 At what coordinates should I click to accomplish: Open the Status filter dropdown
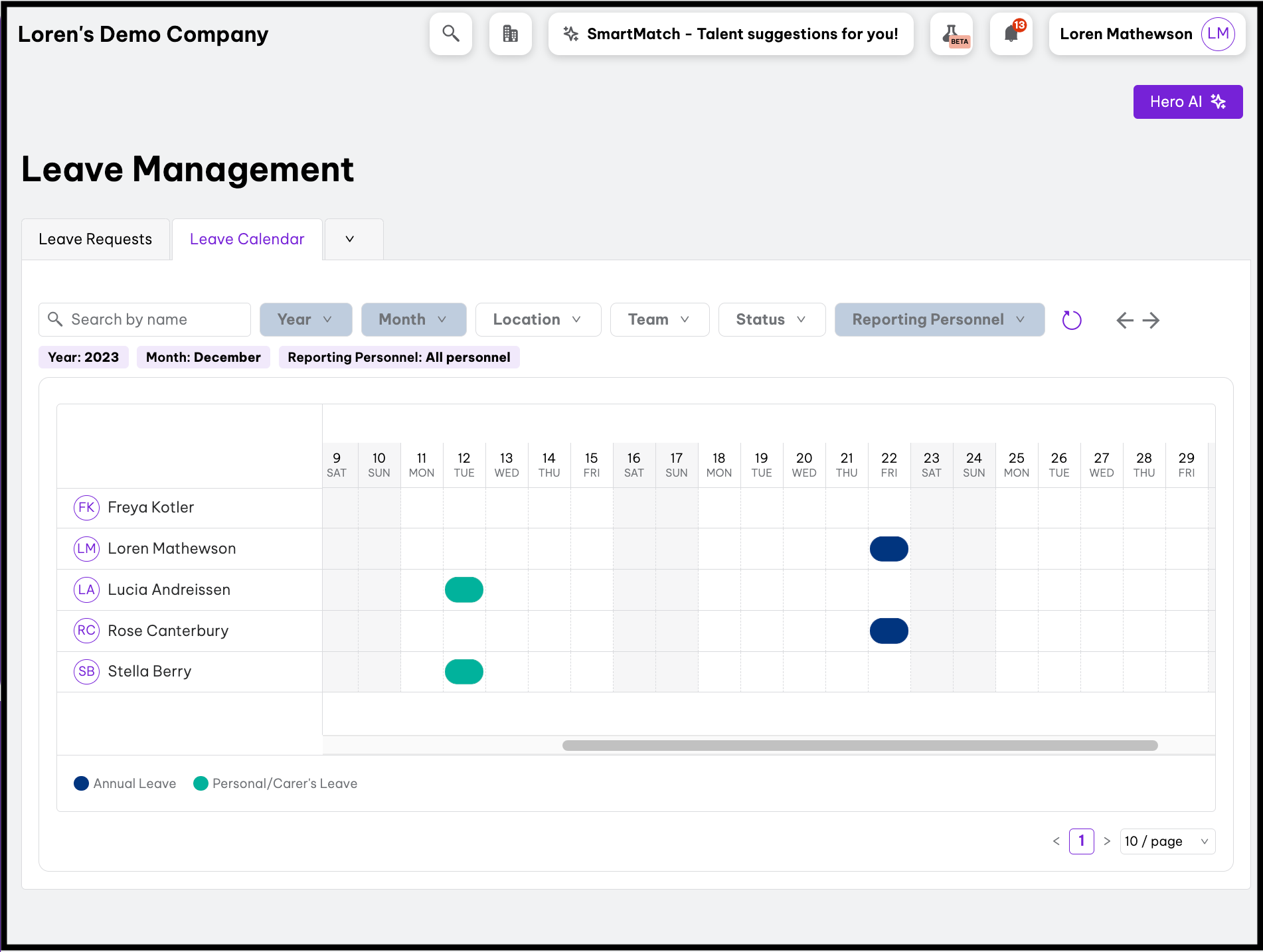[x=772, y=320]
